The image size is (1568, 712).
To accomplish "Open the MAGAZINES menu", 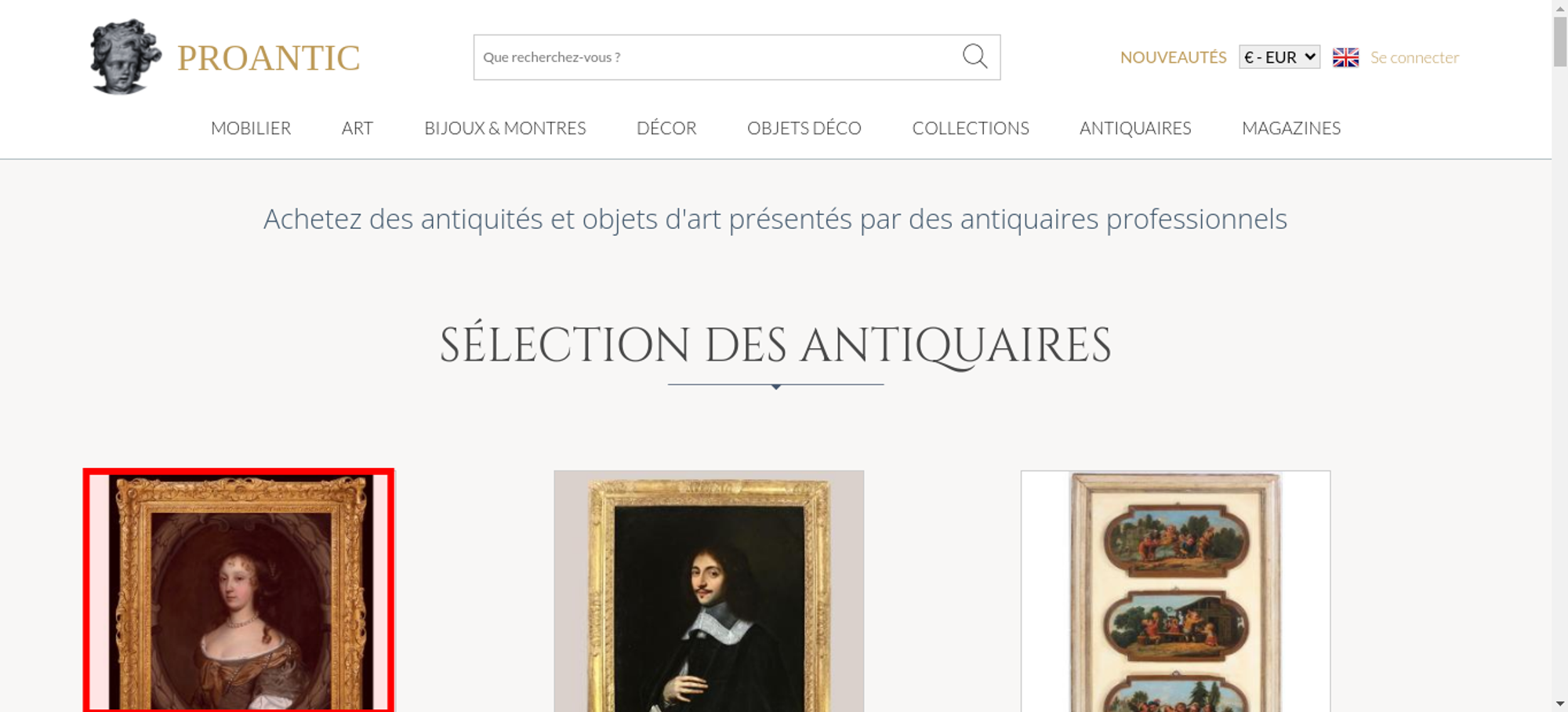I will pos(1291,128).
